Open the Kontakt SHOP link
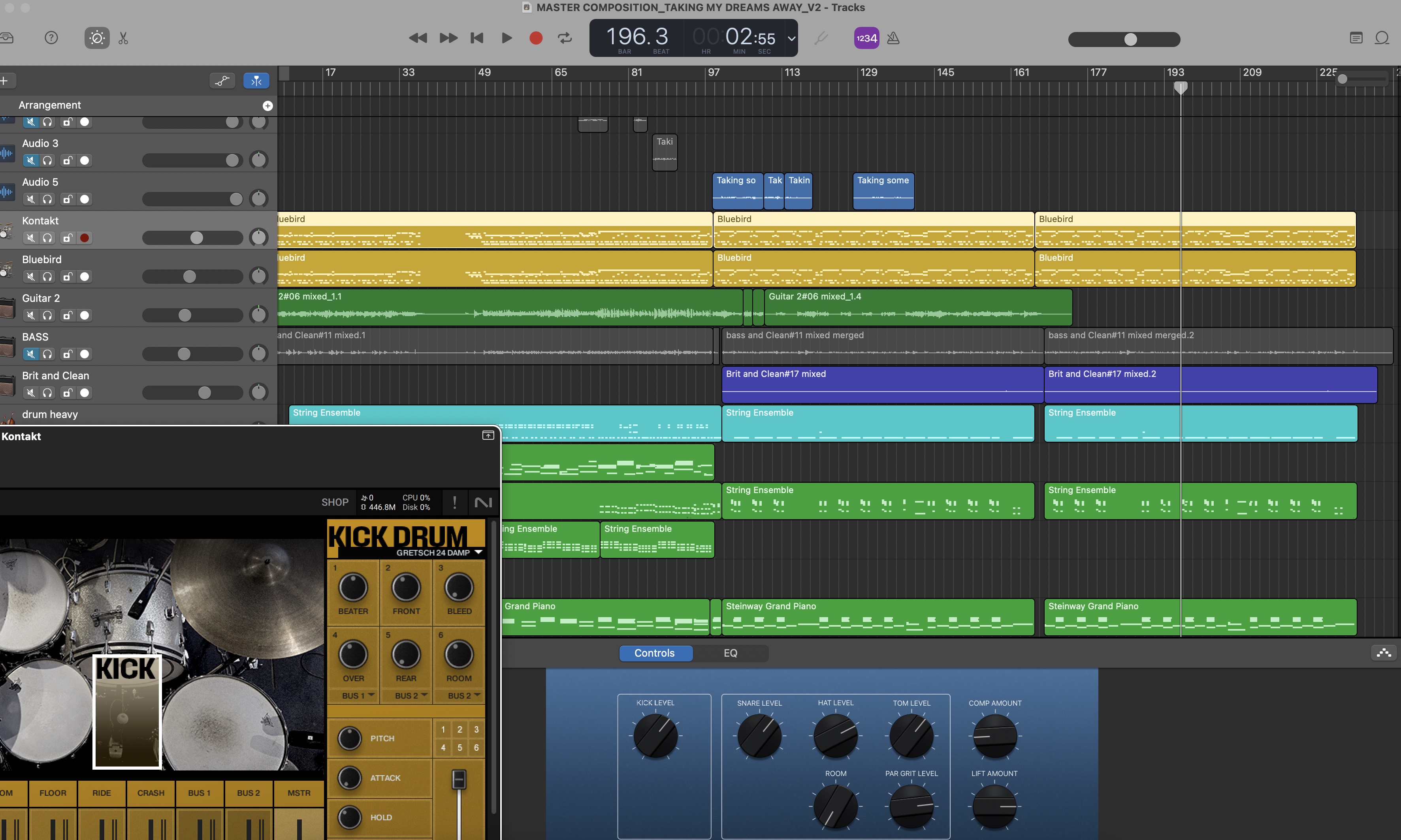 [334, 502]
